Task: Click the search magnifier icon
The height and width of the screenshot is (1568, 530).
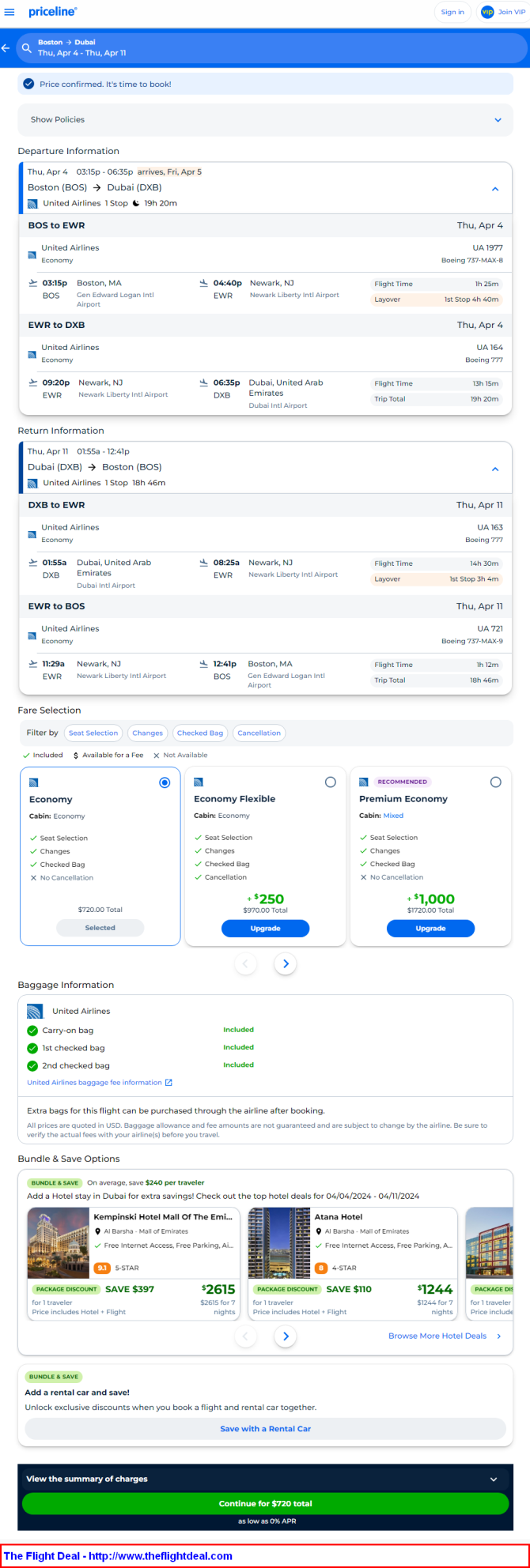Action: (x=27, y=48)
